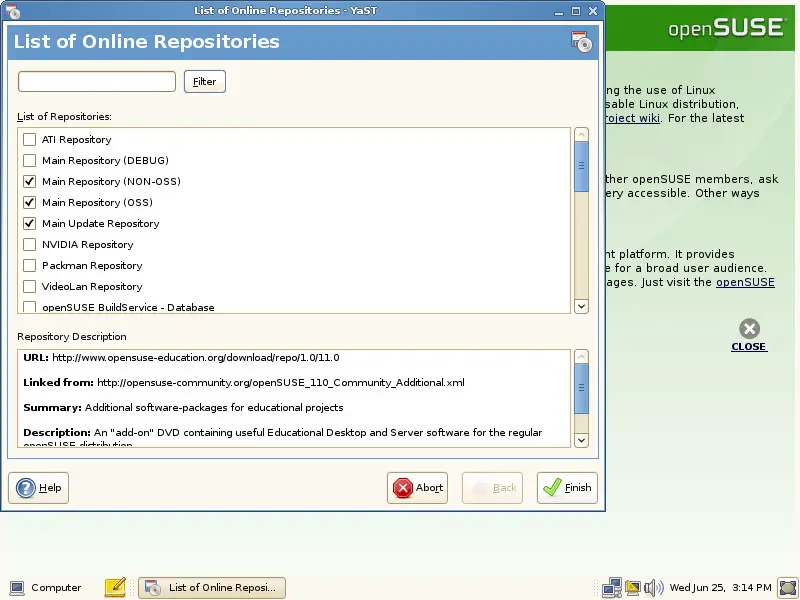
Task: Open the Computer menu in taskbar
Action: tap(45, 588)
